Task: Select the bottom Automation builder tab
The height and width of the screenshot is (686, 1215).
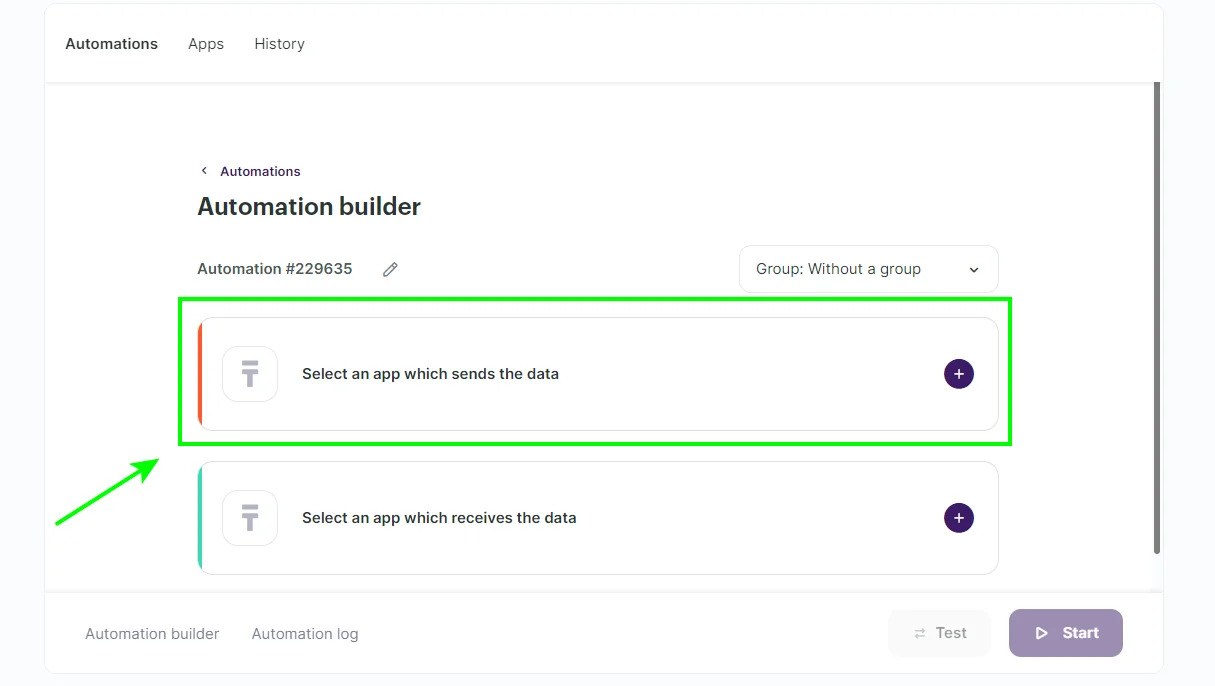Action: pyautogui.click(x=152, y=634)
